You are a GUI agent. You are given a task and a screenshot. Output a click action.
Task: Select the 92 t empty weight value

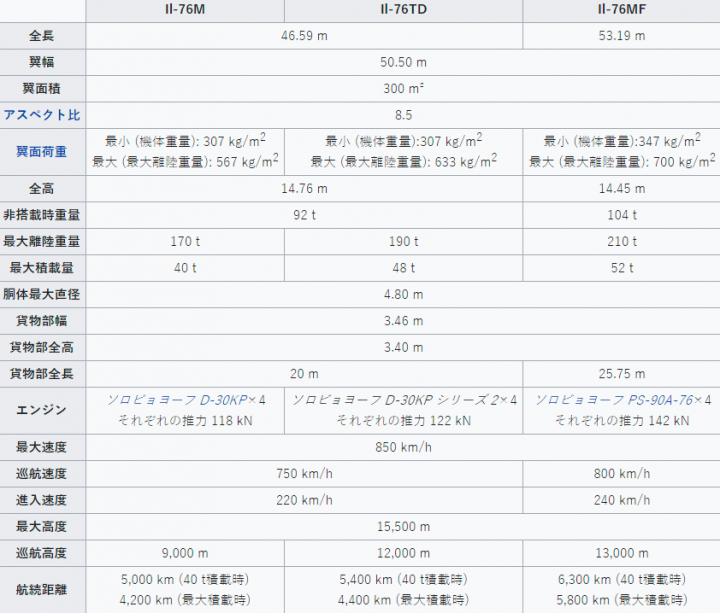(304, 215)
